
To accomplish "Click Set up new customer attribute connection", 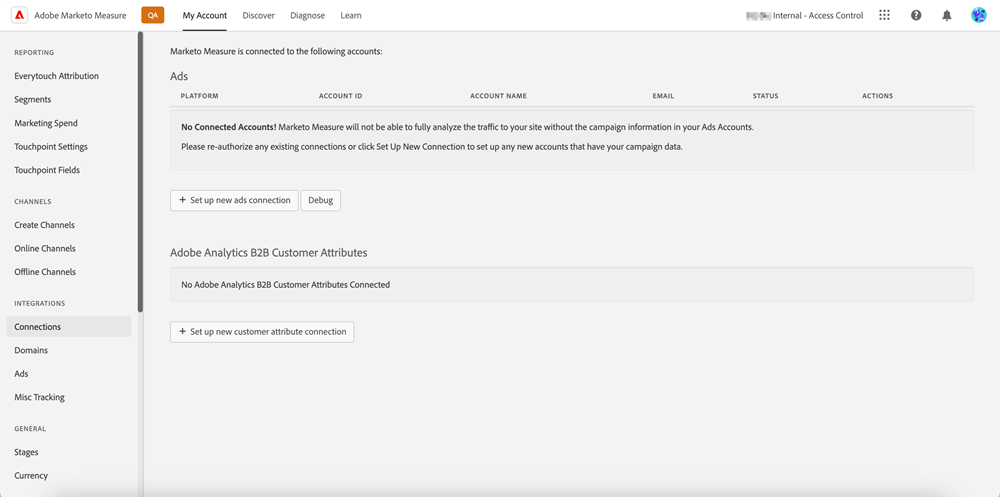I will click(262, 332).
